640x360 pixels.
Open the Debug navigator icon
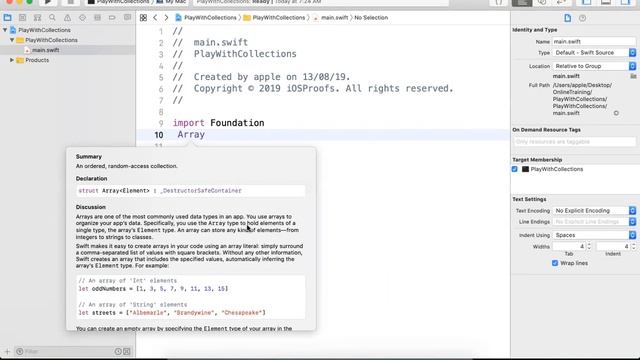coord(97,18)
